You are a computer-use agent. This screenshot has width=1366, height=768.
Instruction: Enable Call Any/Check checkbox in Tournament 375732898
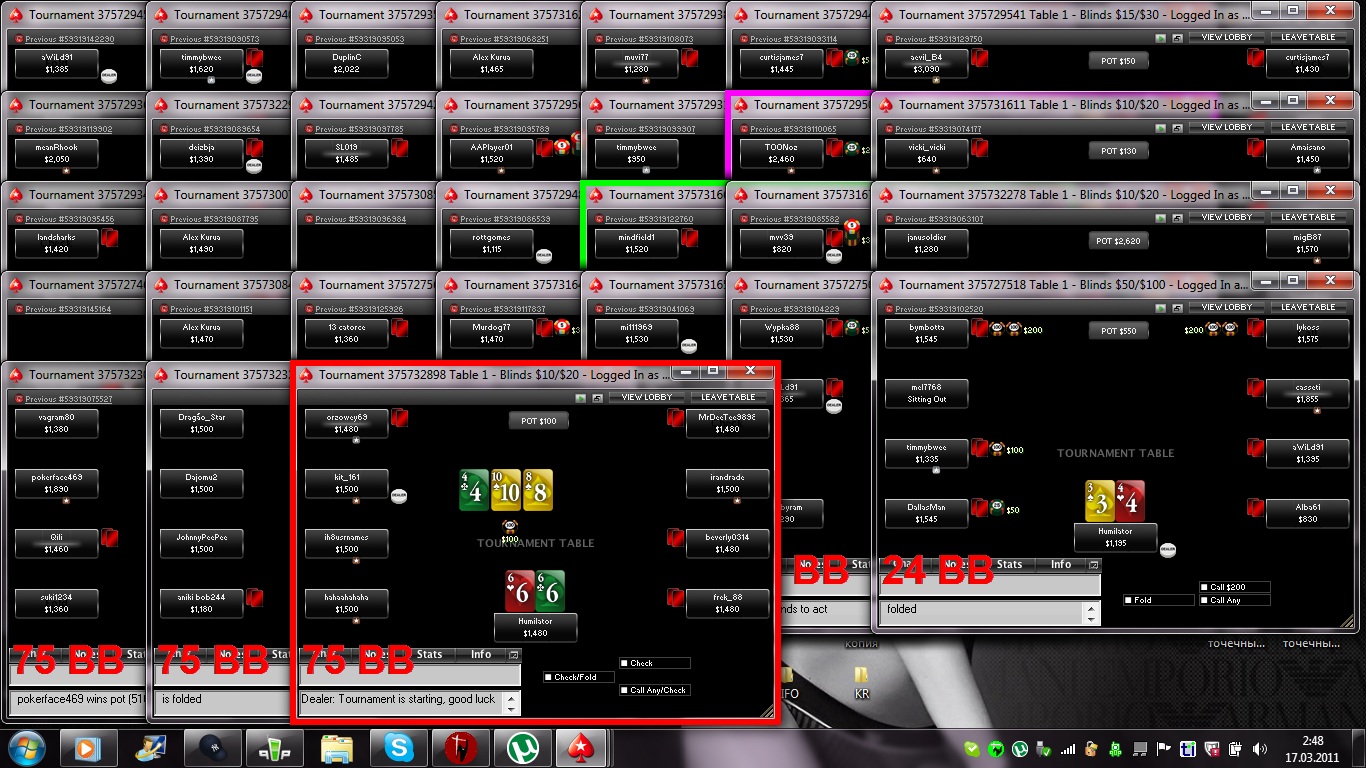(624, 690)
